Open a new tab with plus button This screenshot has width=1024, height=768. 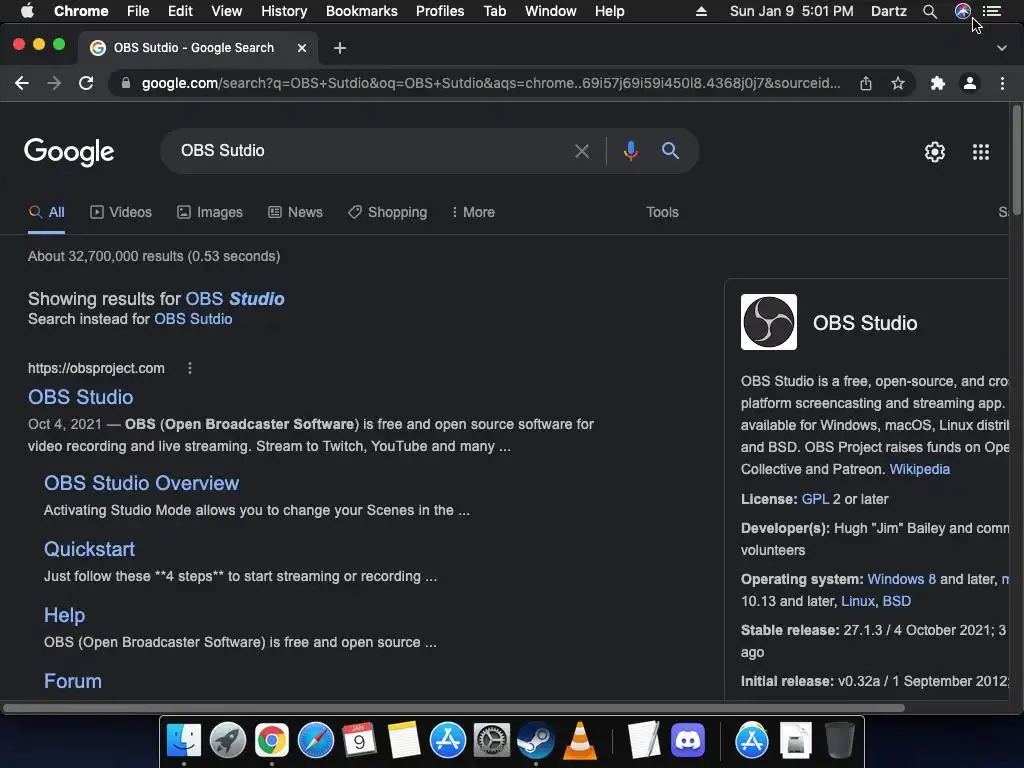pos(340,48)
